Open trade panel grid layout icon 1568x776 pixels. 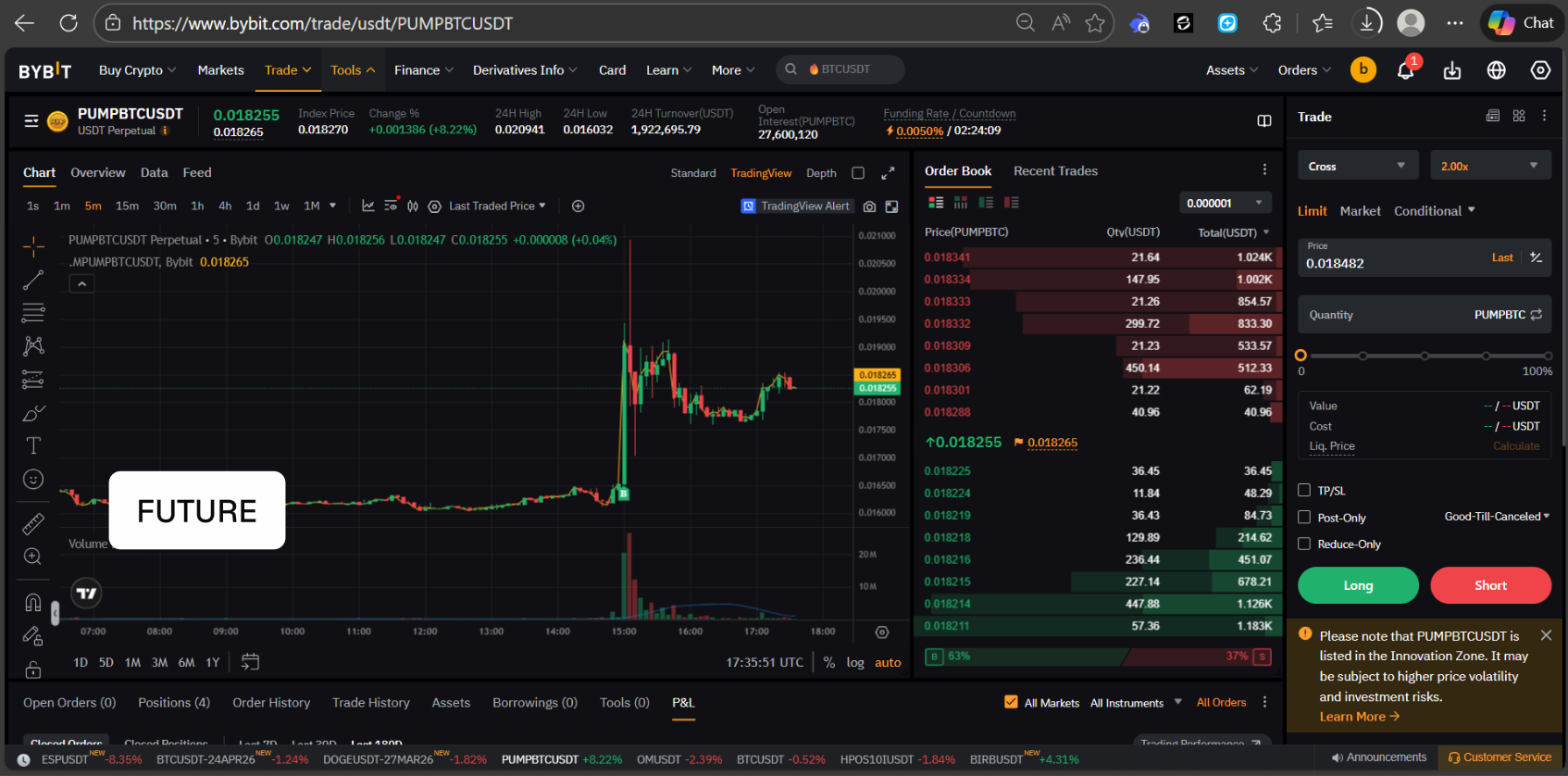[x=1519, y=116]
